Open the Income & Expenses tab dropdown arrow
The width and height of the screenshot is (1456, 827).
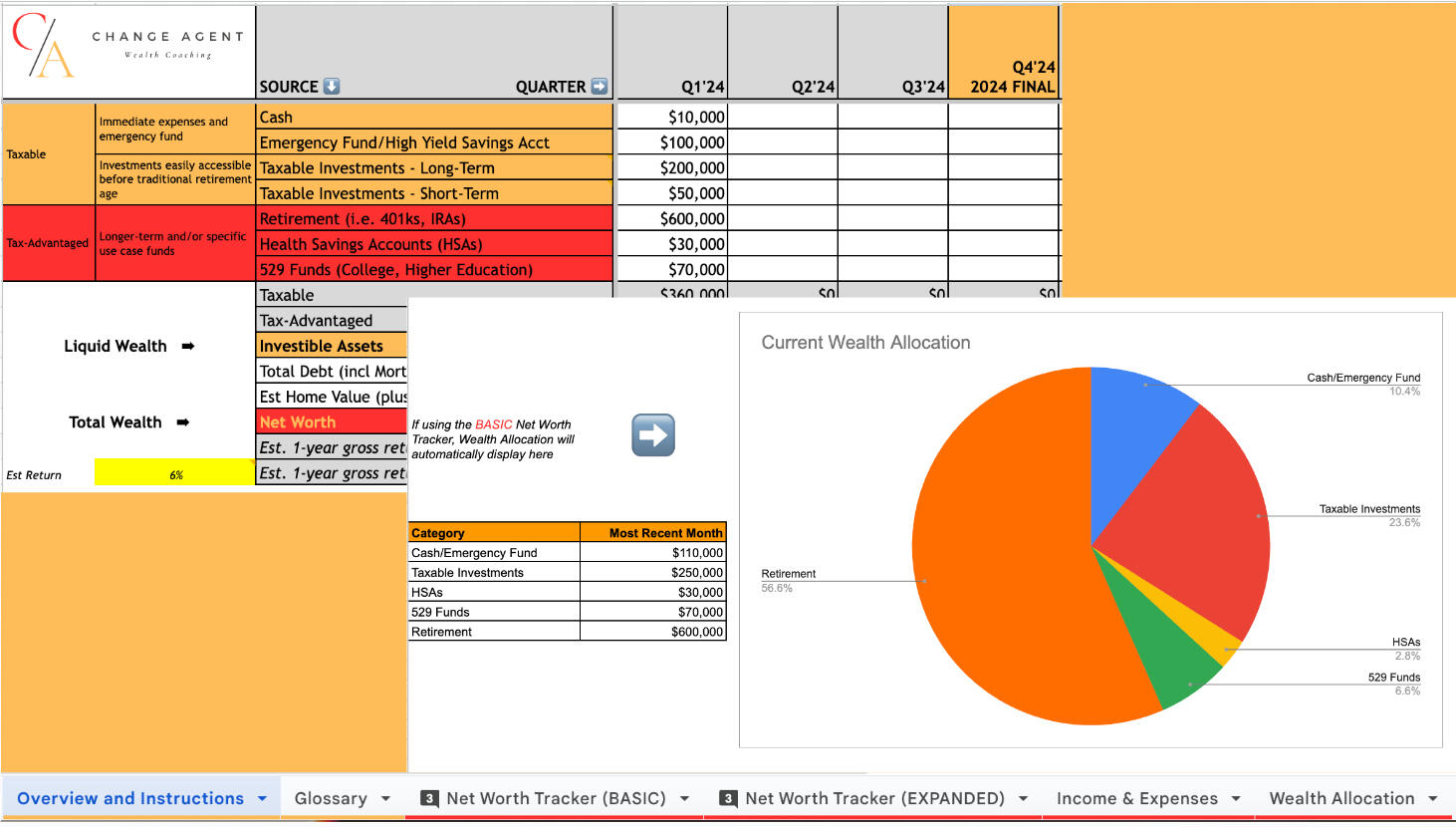coord(1236,798)
